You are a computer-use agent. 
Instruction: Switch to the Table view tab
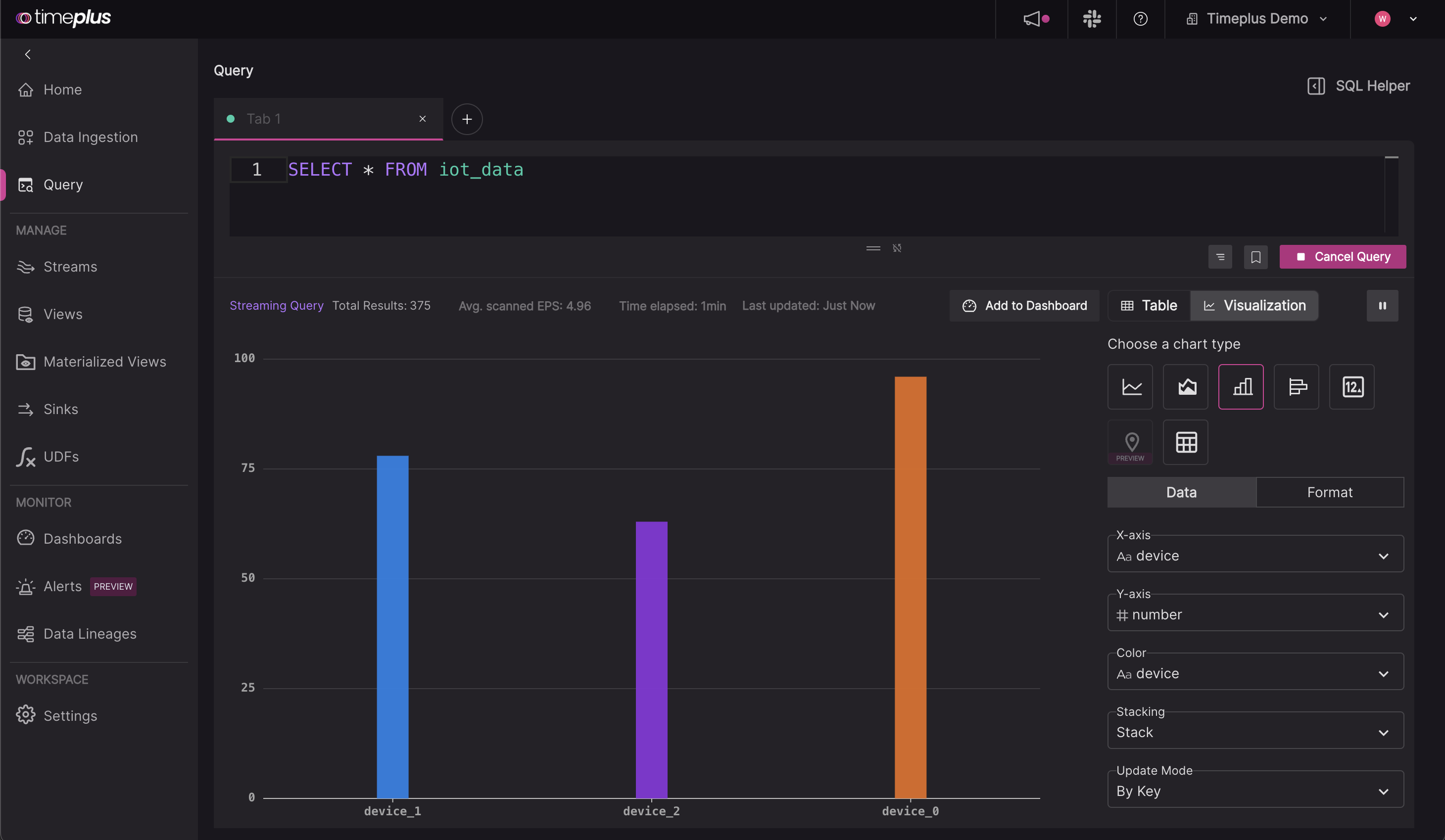(1148, 305)
